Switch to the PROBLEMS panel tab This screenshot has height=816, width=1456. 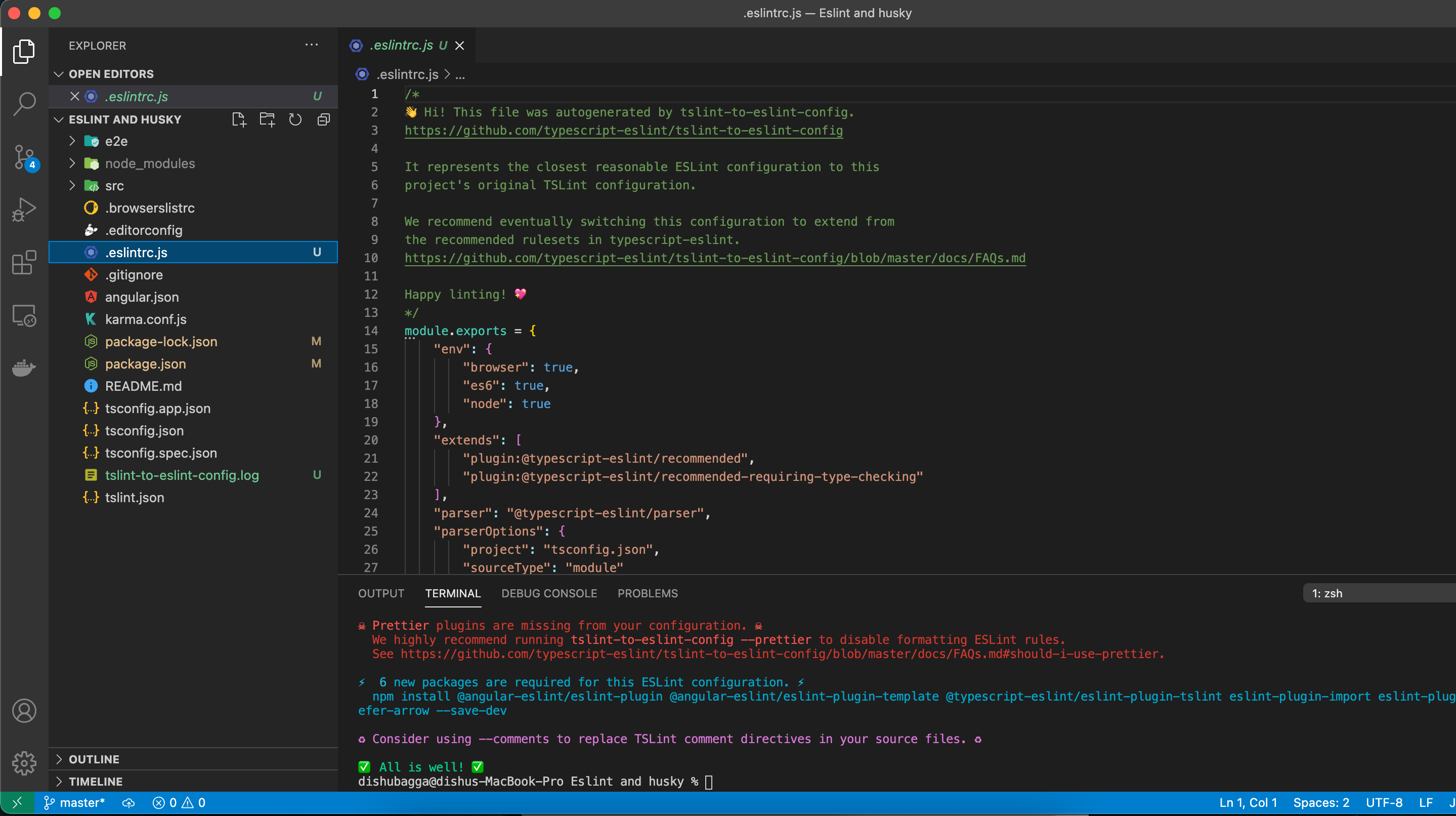[x=647, y=593]
